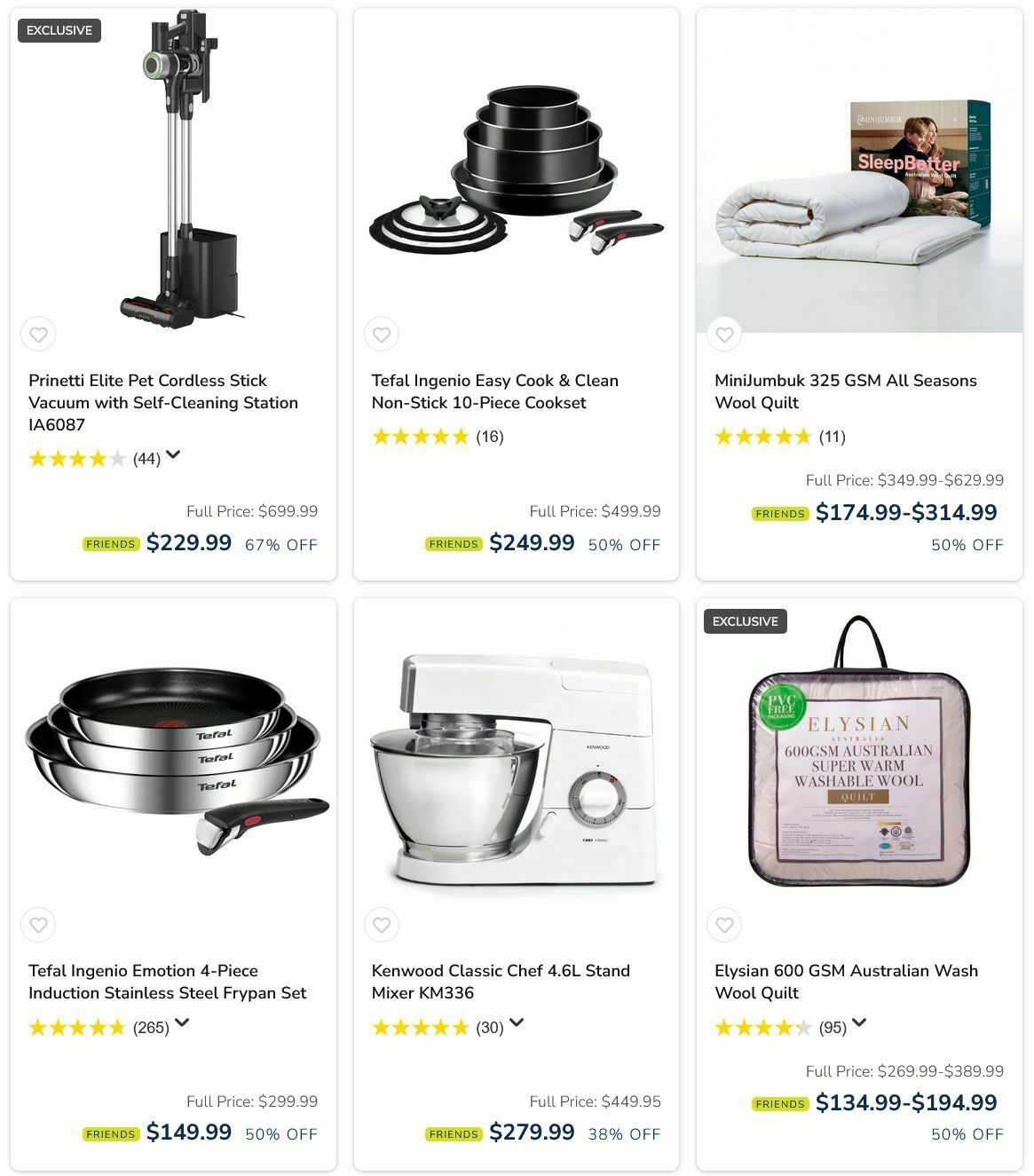Expand ratings chevron for Elysian Wool Quilt
This screenshot has height=1176, width=1034.
[x=859, y=1022]
